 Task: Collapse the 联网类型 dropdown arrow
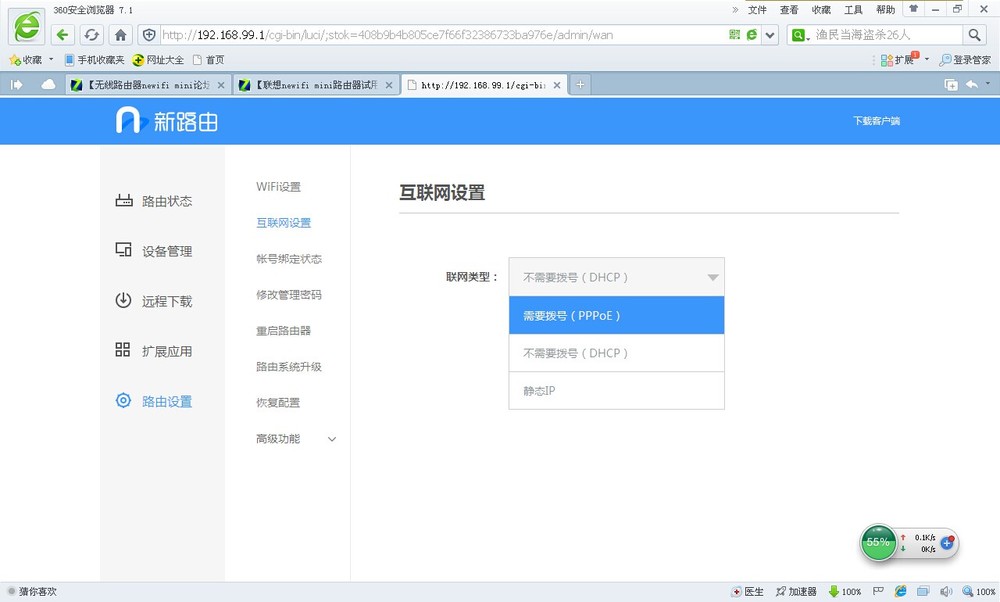pos(713,277)
